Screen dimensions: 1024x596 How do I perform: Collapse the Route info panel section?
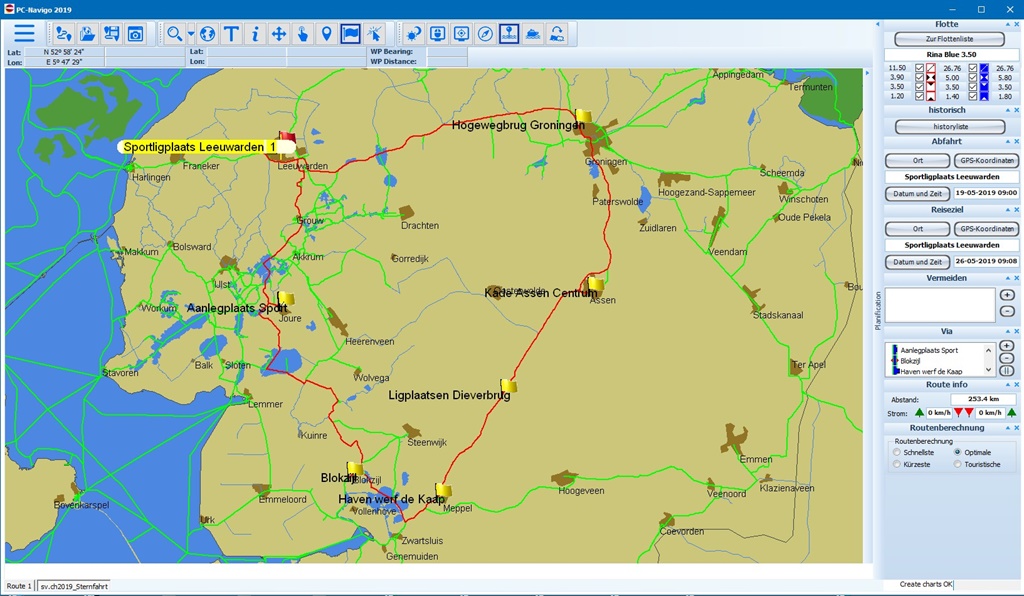[x=1008, y=385]
